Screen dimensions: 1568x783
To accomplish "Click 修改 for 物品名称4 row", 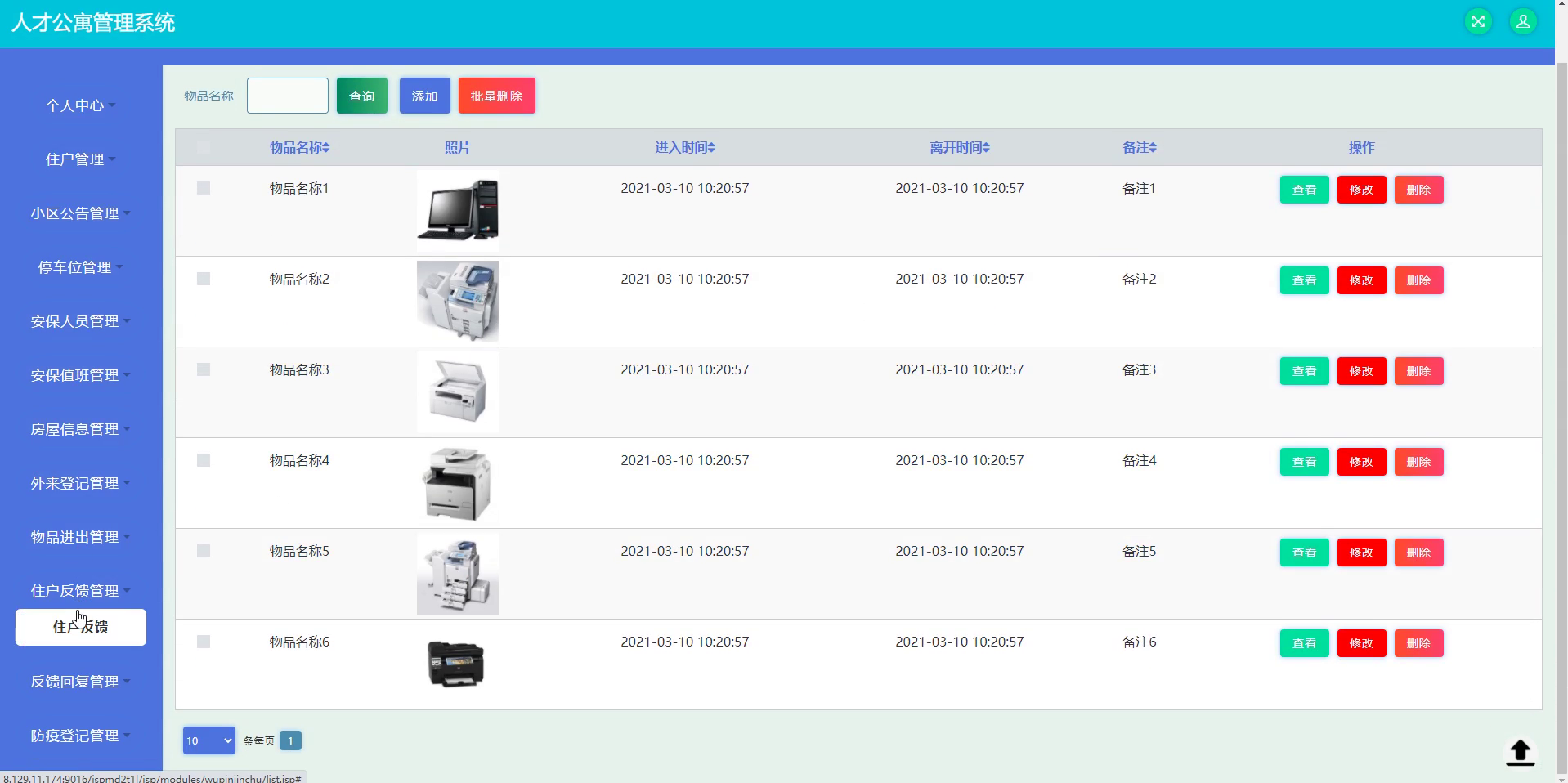I will [x=1362, y=462].
